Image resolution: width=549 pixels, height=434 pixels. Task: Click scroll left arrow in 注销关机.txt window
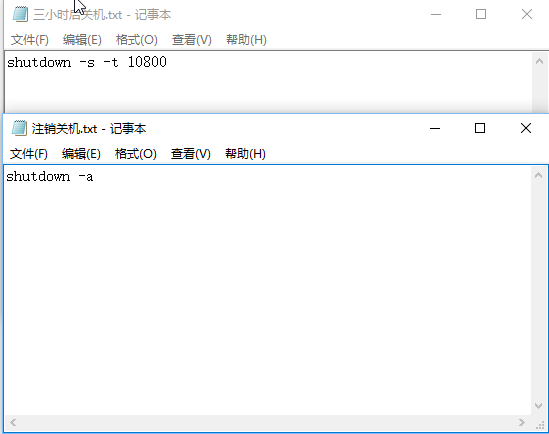(x=13, y=422)
